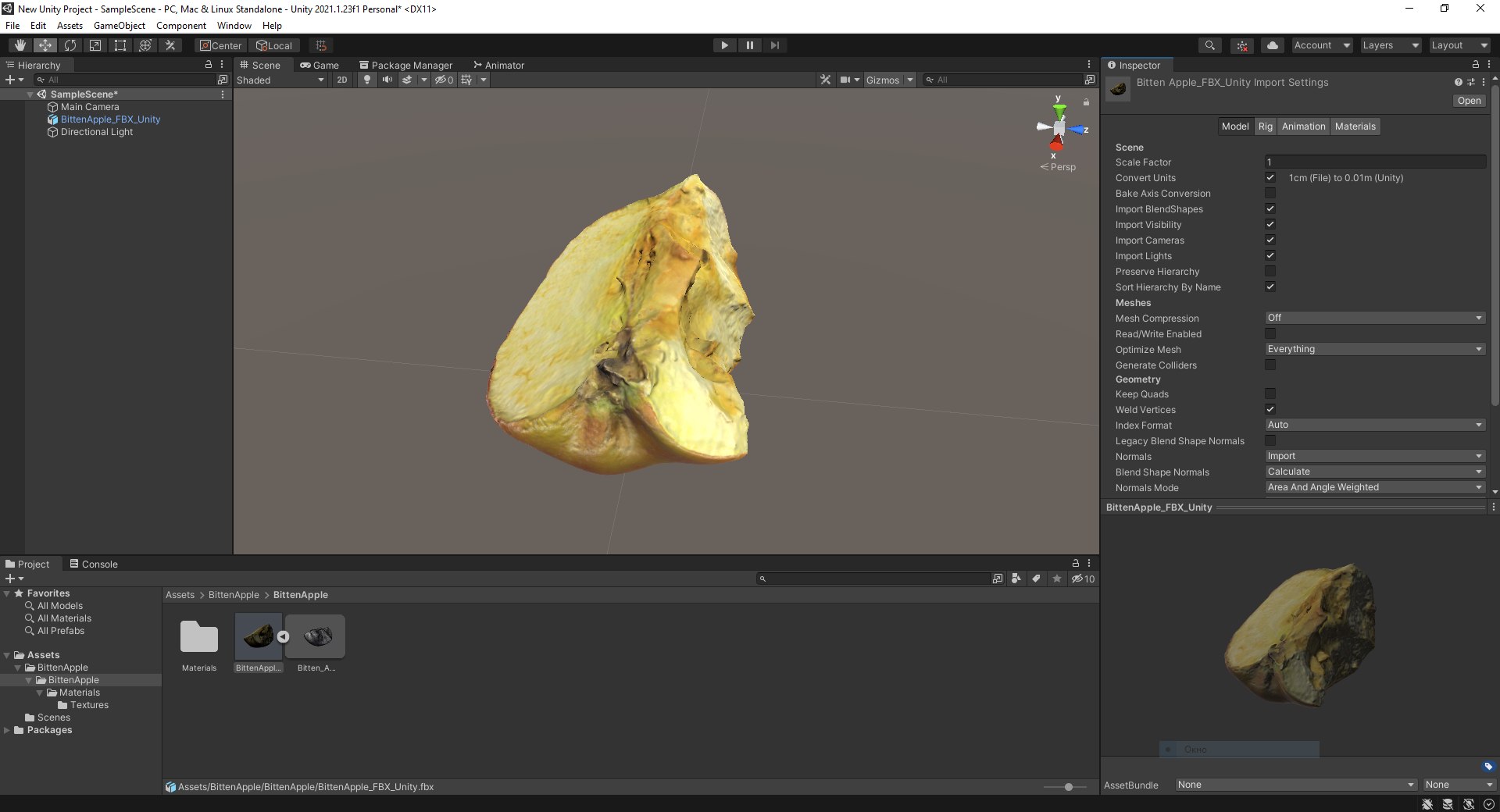
Task: Click the Account button
Action: click(1322, 45)
